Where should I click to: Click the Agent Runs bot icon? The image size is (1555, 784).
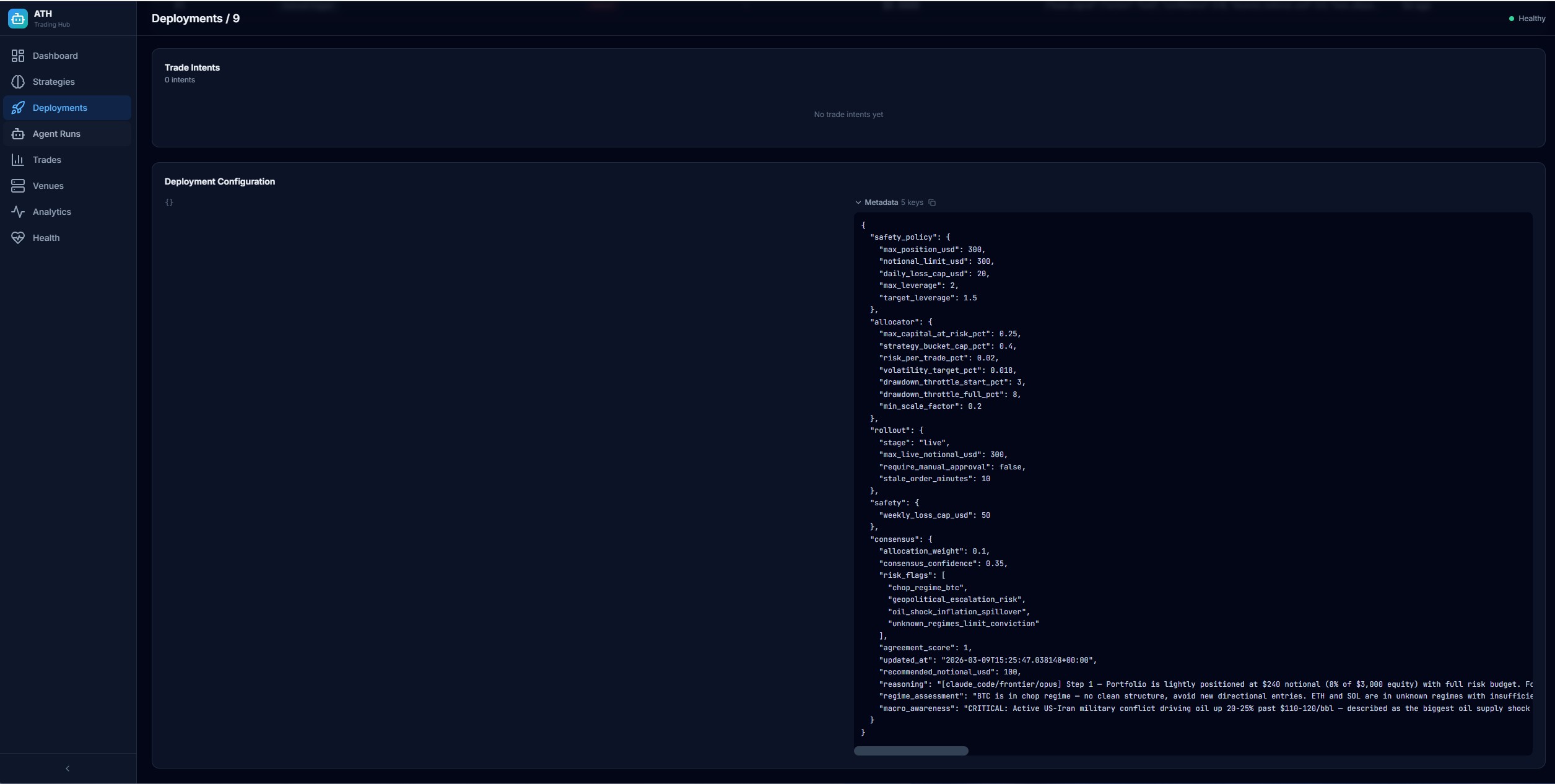(18, 134)
